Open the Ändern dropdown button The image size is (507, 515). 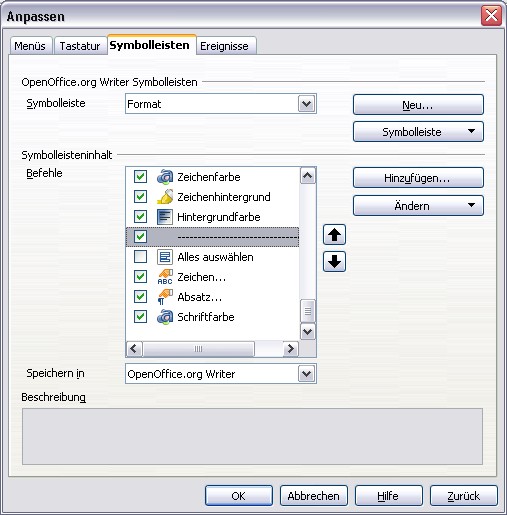418,206
